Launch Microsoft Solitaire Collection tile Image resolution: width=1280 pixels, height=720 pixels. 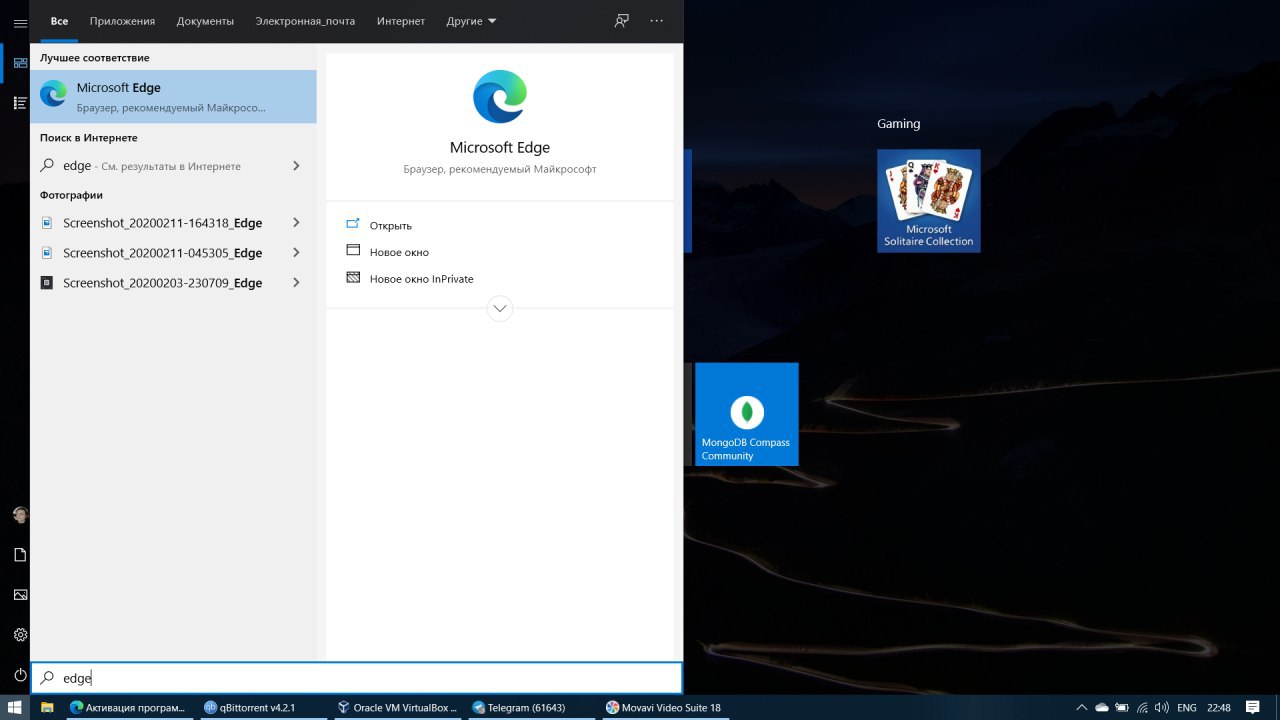pyautogui.click(x=929, y=201)
